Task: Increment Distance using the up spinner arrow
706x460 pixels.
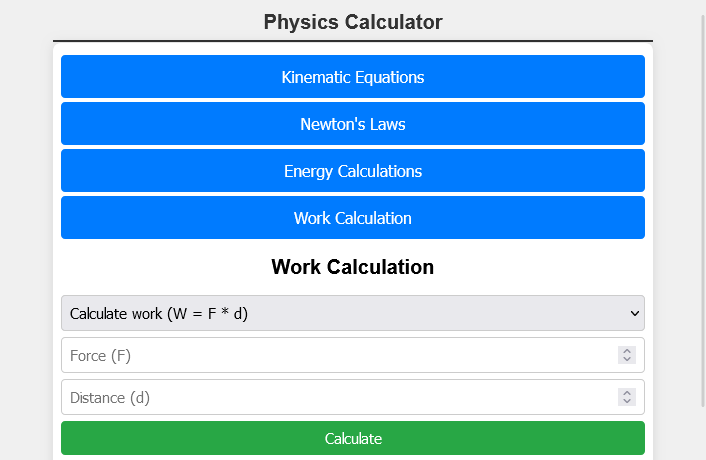Action: pos(627,393)
